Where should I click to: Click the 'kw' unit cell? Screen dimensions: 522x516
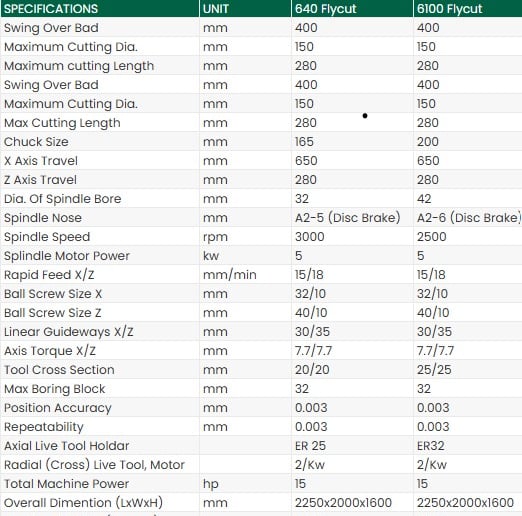point(211,256)
